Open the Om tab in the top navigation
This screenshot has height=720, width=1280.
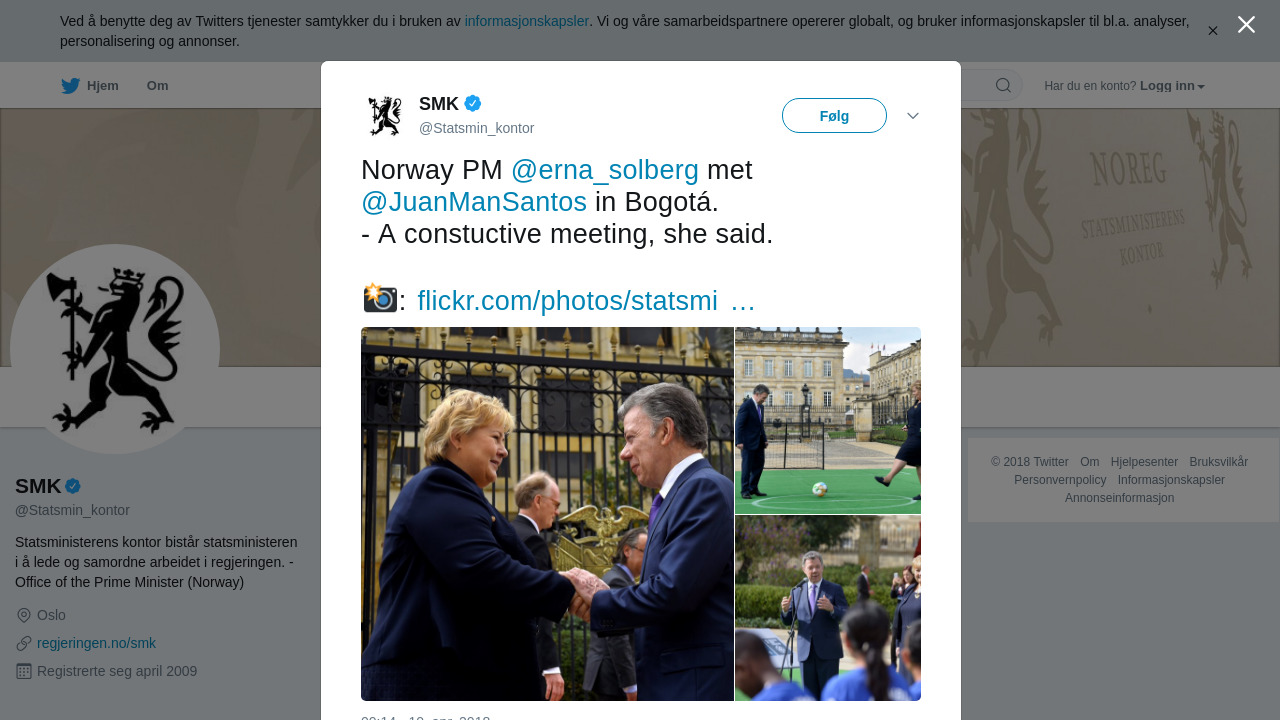point(157,86)
